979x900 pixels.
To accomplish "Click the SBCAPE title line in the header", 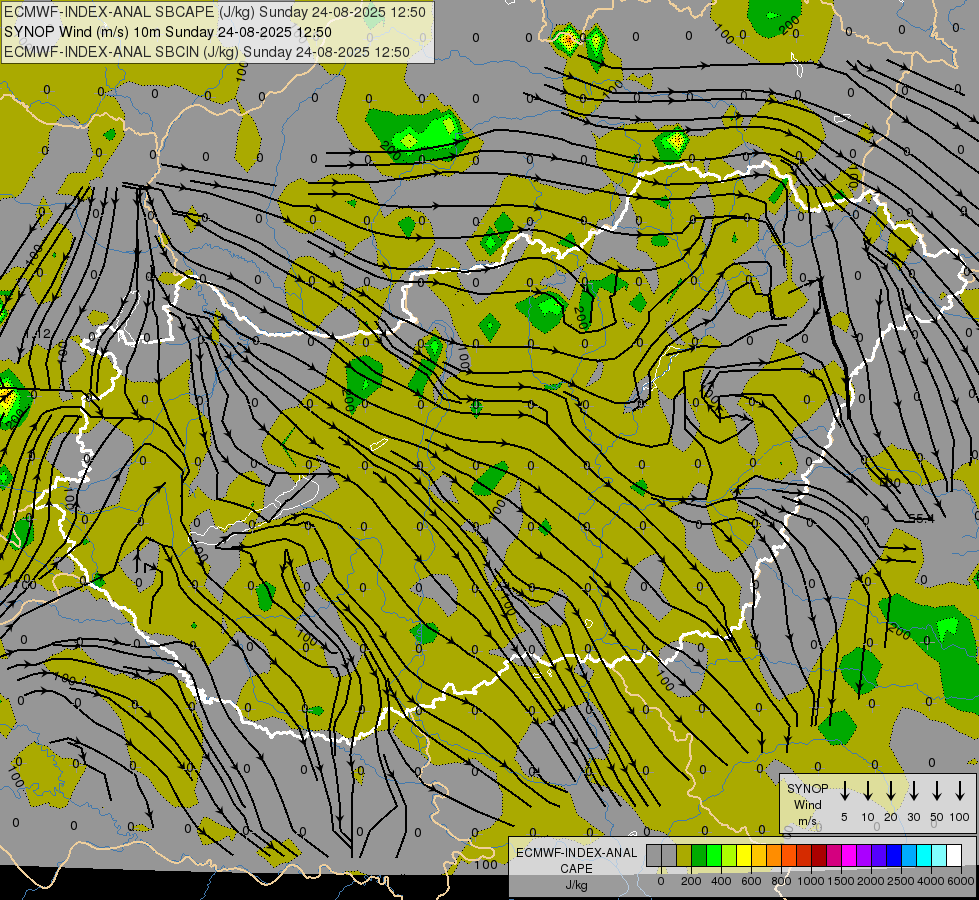I will (214, 12).
